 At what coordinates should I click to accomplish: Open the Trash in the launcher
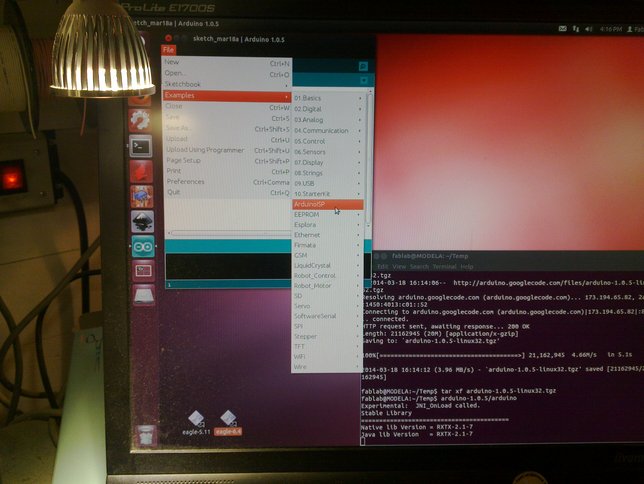coord(145,436)
